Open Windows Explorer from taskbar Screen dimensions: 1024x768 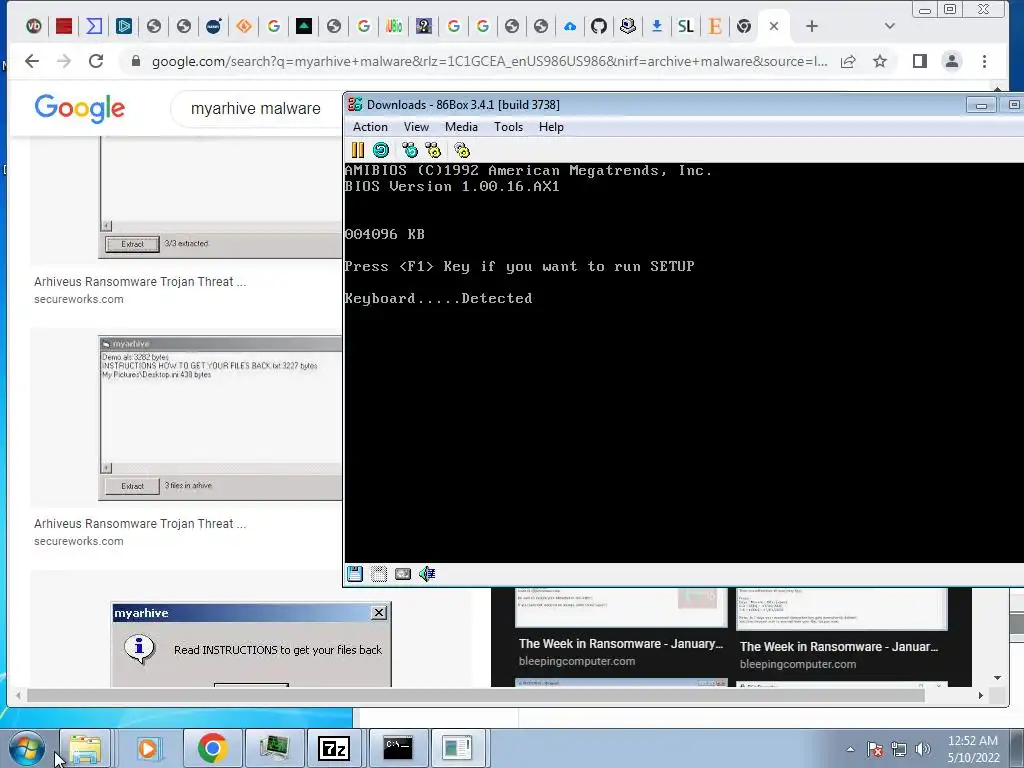tap(86, 748)
